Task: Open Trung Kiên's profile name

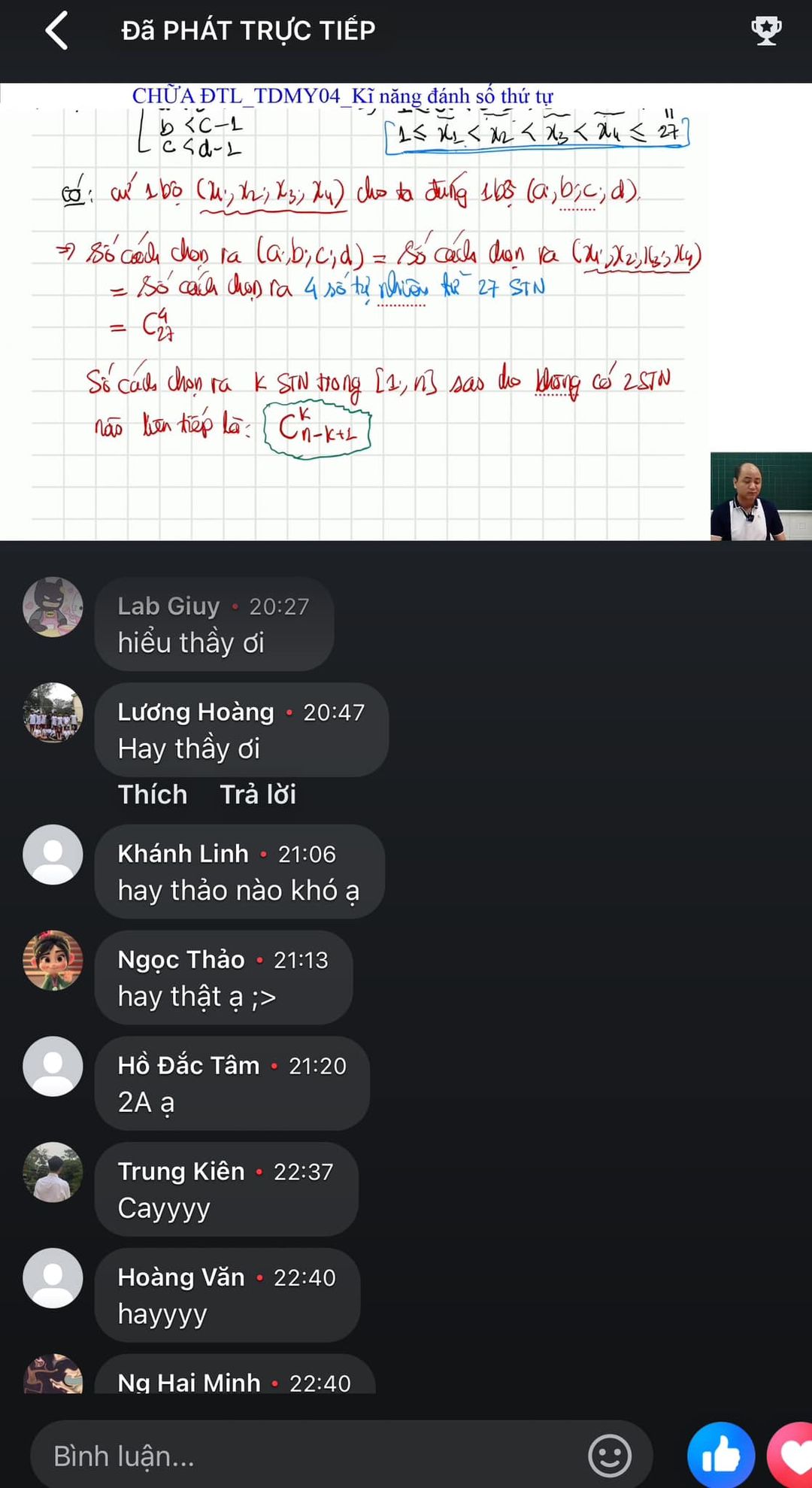Action: click(x=181, y=1171)
